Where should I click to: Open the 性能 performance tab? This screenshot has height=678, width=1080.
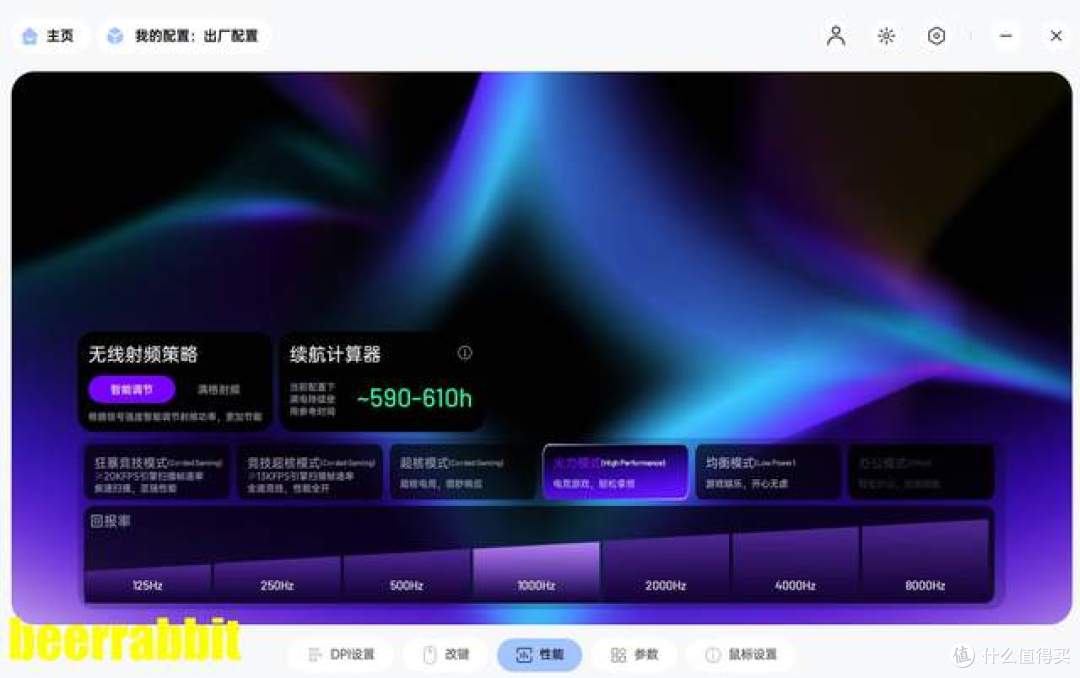[539, 655]
